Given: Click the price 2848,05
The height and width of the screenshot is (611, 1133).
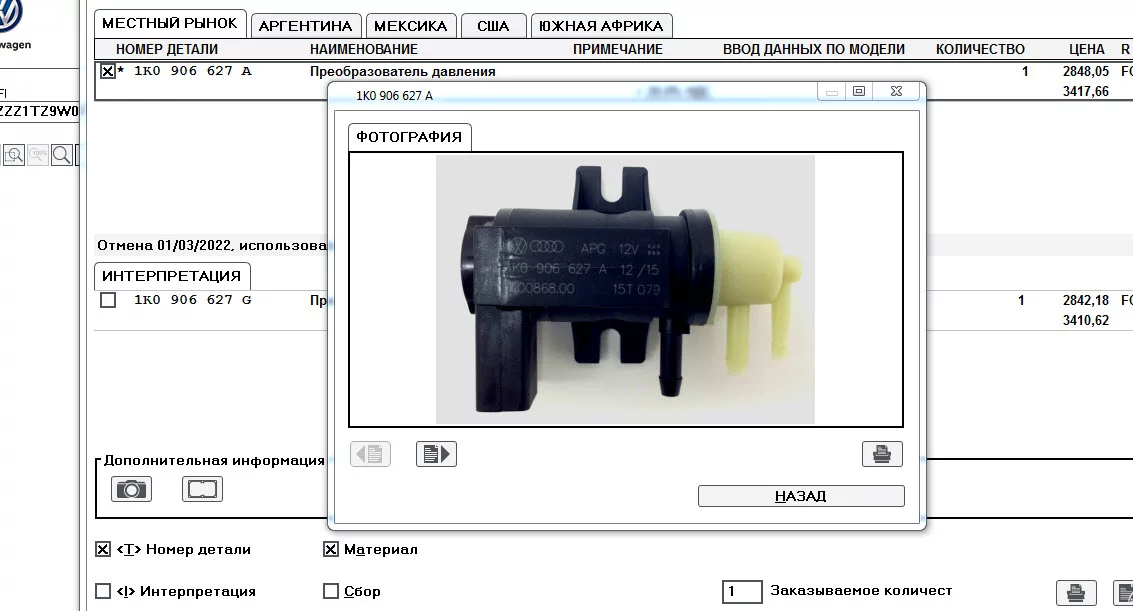Looking at the screenshot, I should point(1085,72).
